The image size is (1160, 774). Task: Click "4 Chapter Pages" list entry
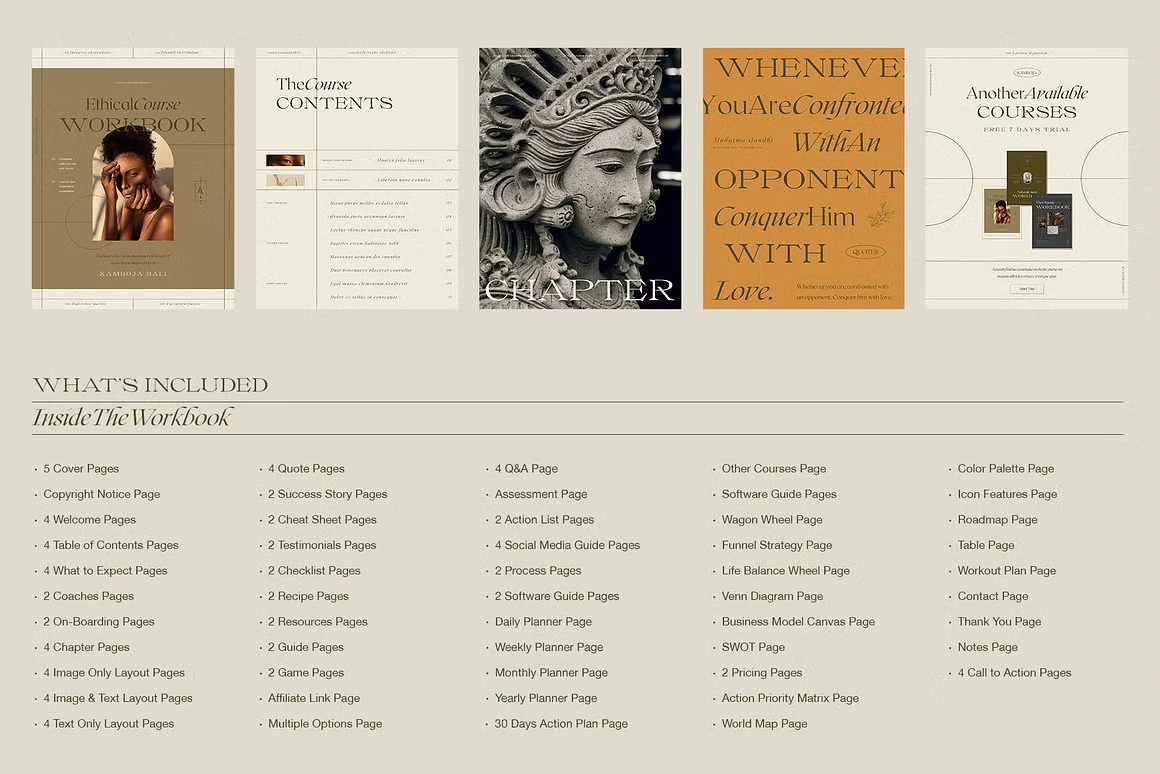87,647
